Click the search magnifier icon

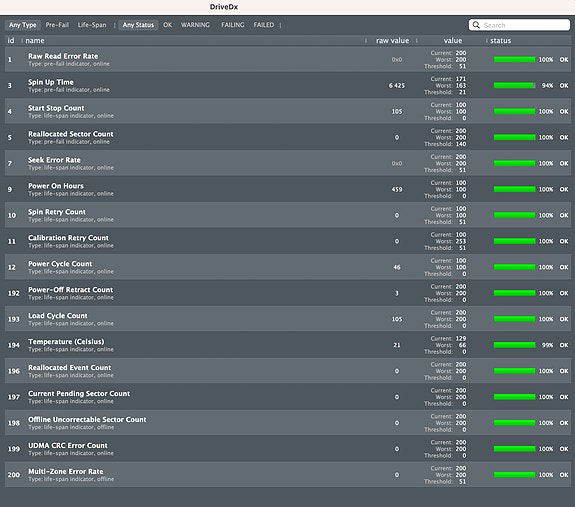tap(476, 25)
